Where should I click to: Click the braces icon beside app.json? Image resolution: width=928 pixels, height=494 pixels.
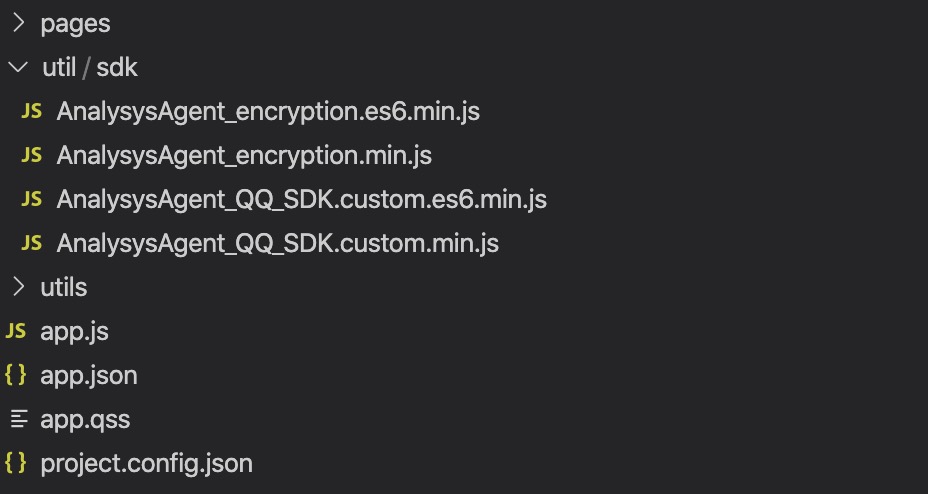tap(15, 375)
